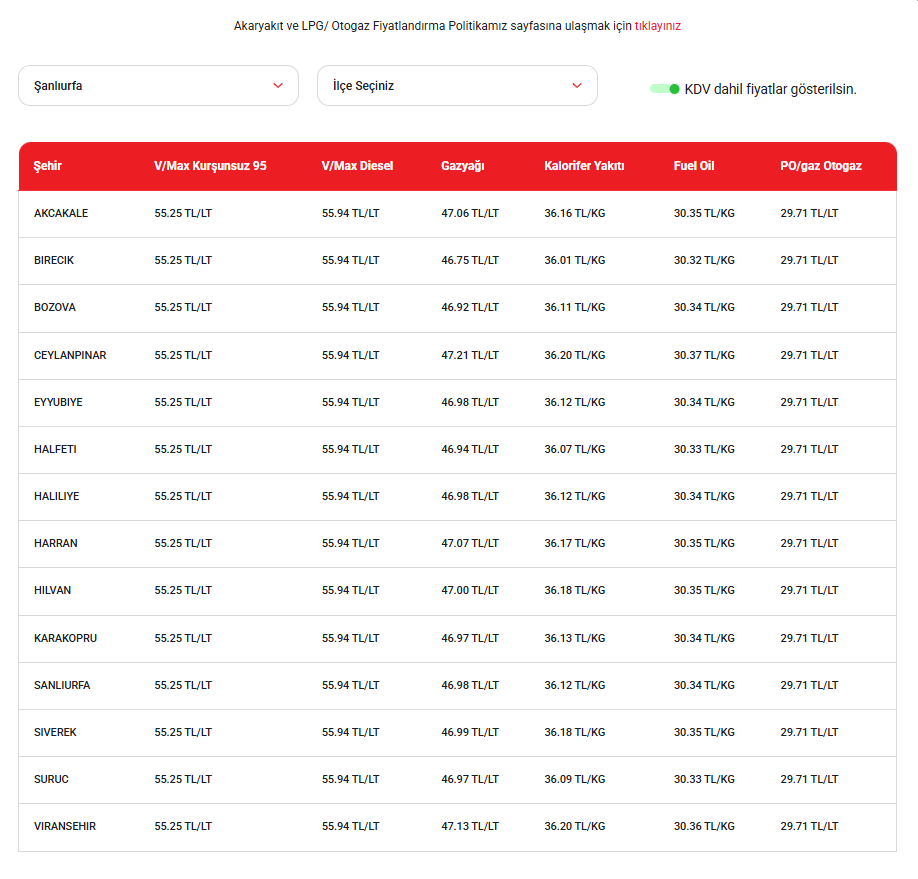The height and width of the screenshot is (879, 918).
Task: Toggle KDV dahil fiyatlar switch
Action: [x=664, y=89]
